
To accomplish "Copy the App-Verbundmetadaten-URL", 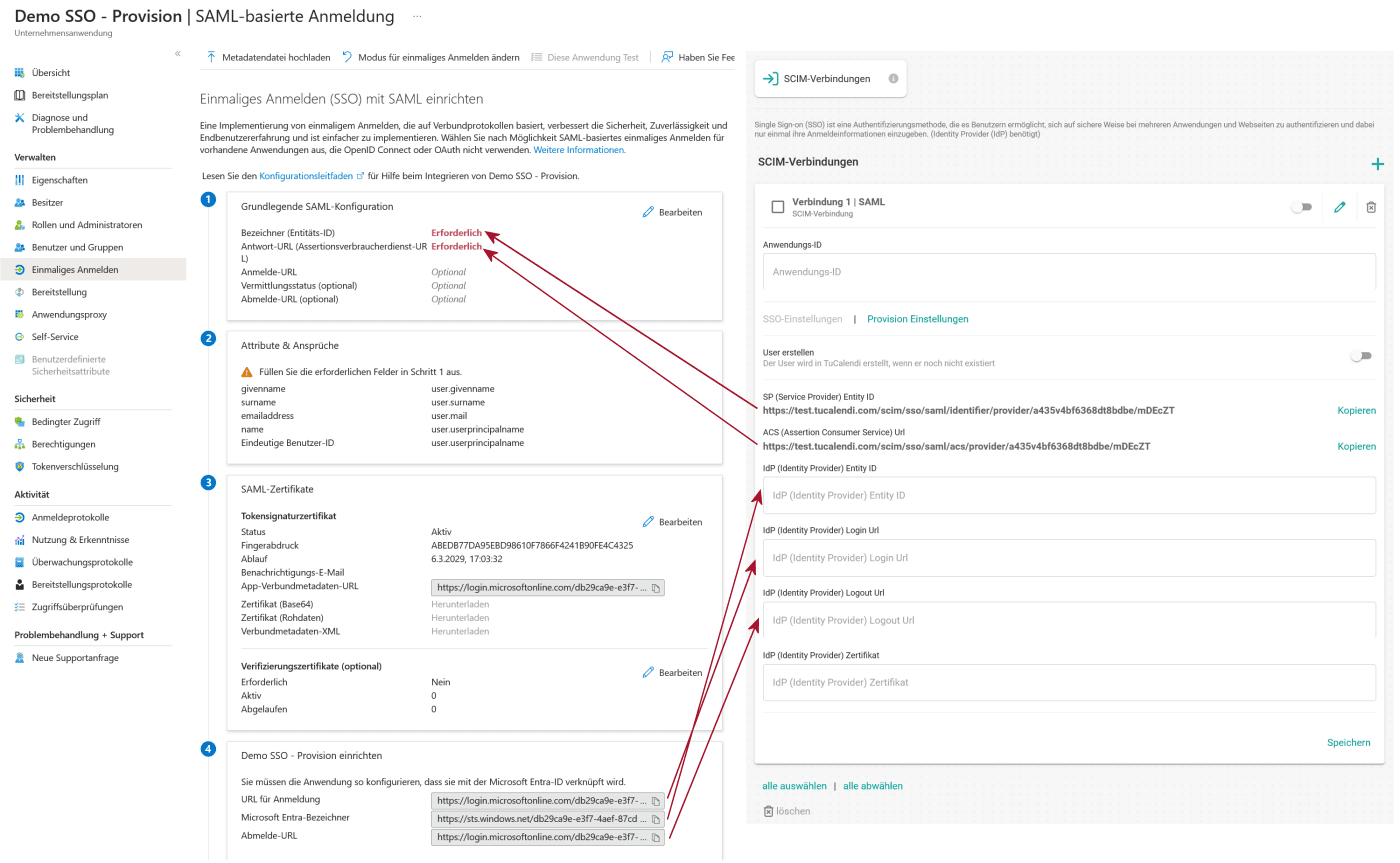I will pyautogui.click(x=656, y=588).
